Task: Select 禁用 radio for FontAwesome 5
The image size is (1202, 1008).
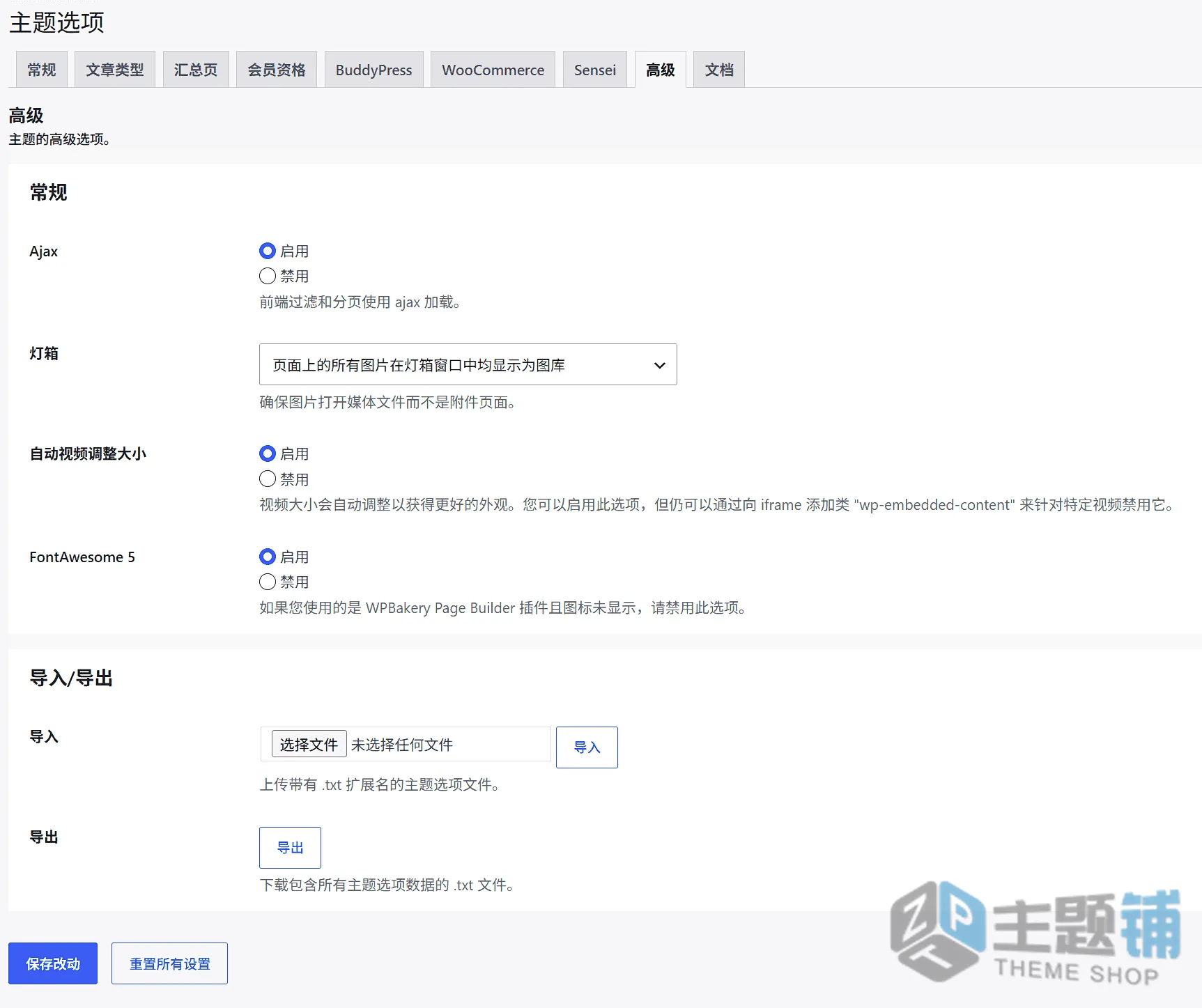Action: pos(268,582)
